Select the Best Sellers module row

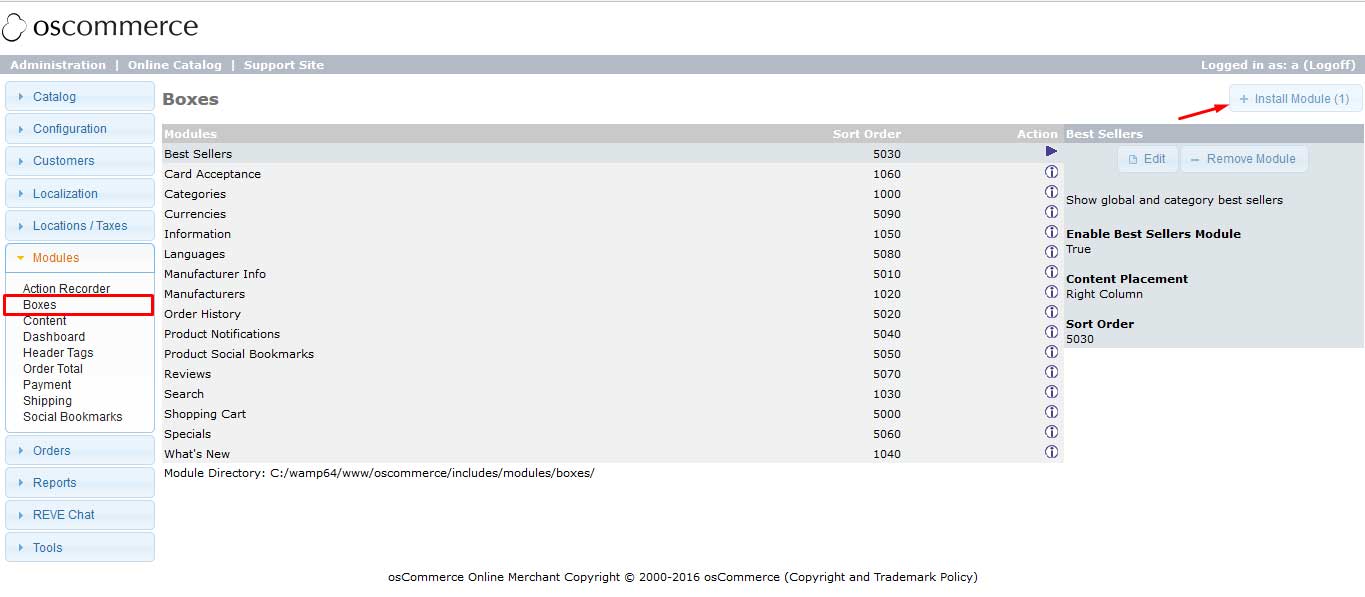[x=612, y=153]
